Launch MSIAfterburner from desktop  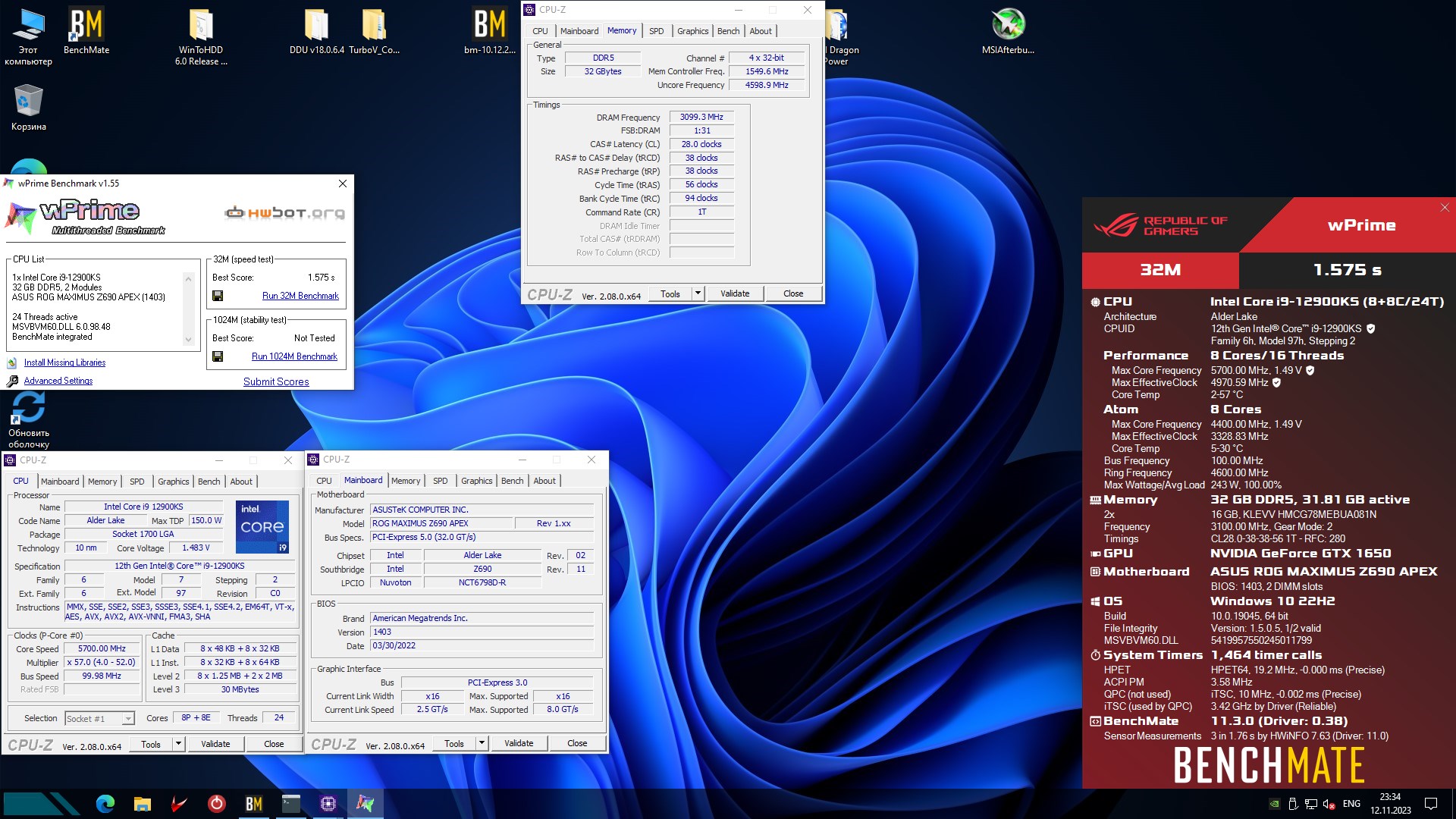(x=1008, y=30)
